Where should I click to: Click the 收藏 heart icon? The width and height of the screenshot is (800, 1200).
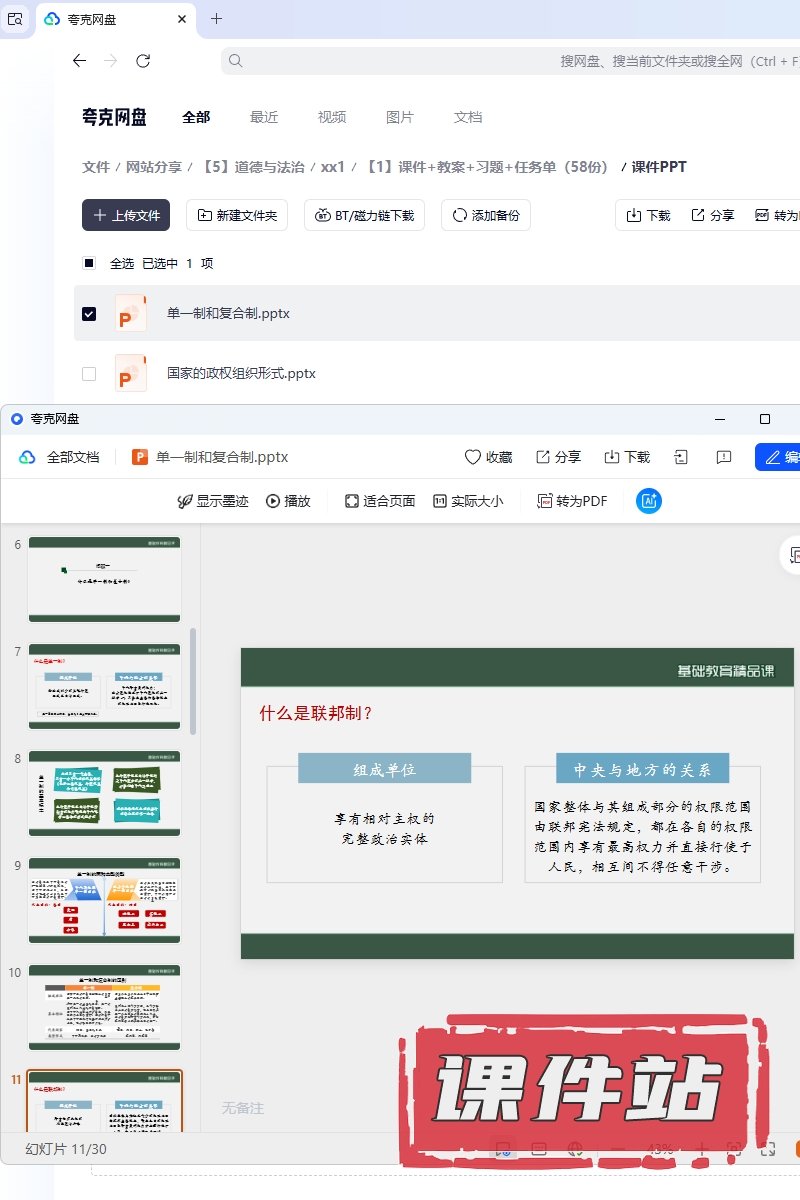pyautogui.click(x=473, y=457)
